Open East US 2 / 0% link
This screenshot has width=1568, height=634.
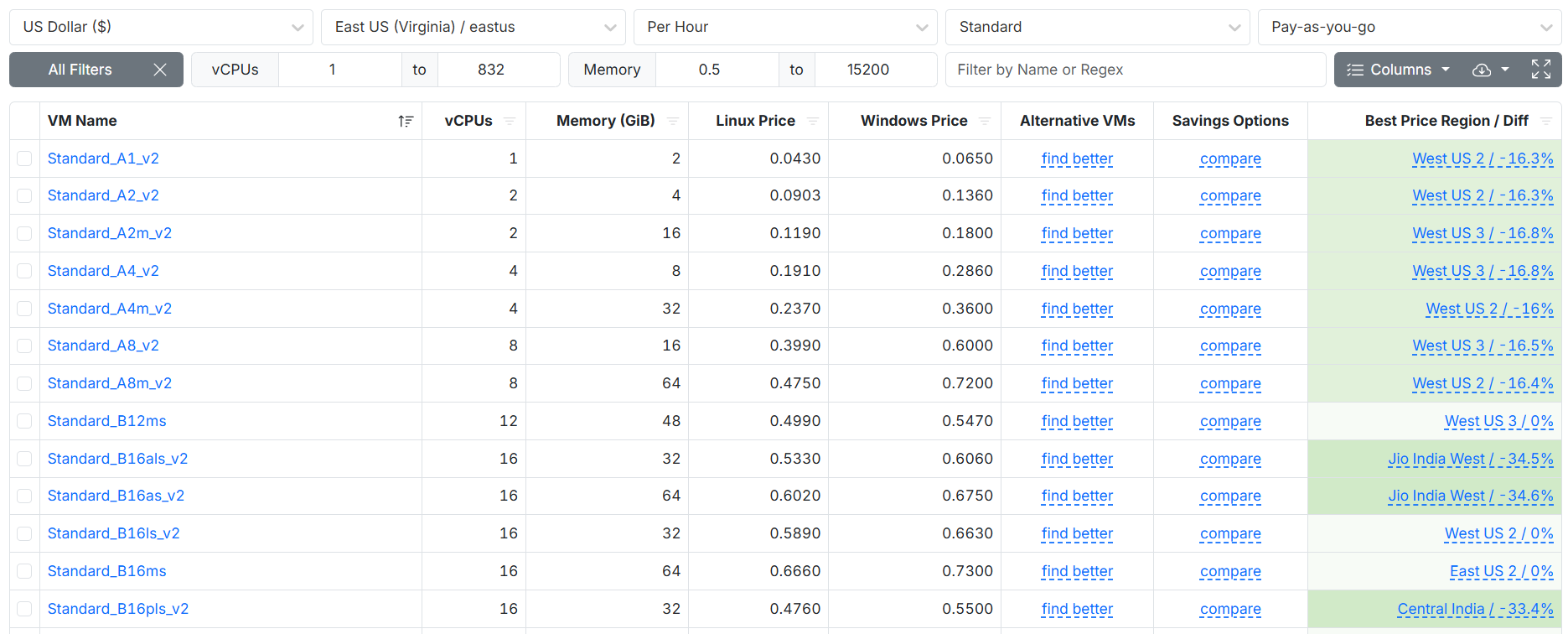(1502, 571)
